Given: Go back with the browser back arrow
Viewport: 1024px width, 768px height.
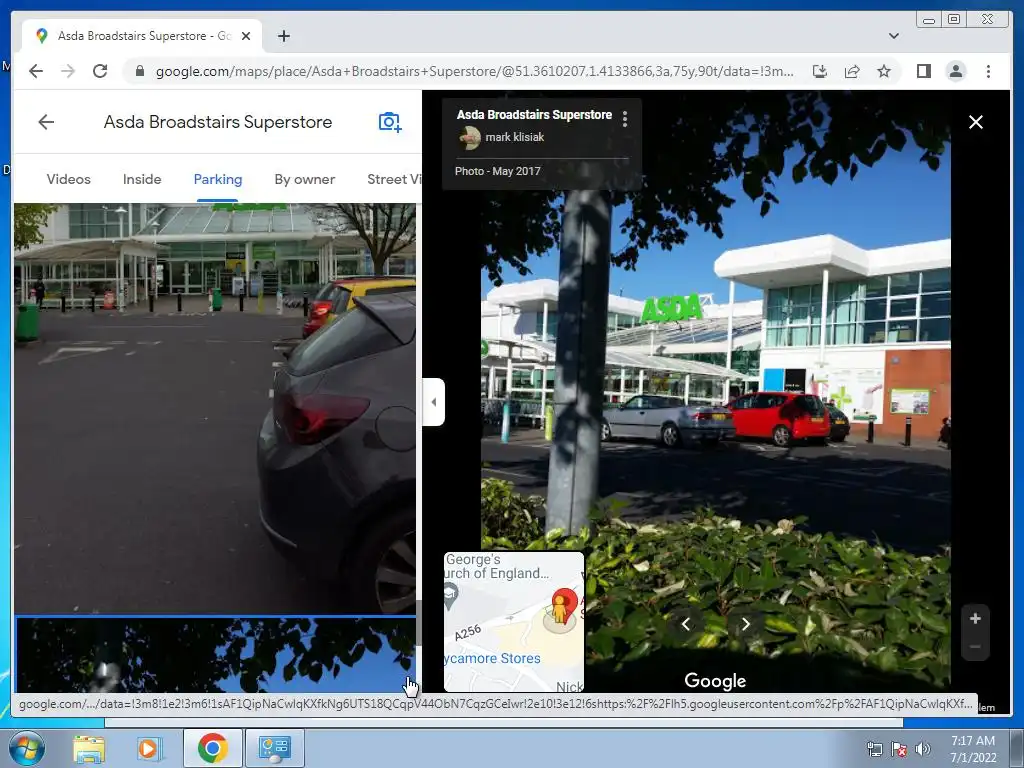Looking at the screenshot, I should (x=36, y=71).
